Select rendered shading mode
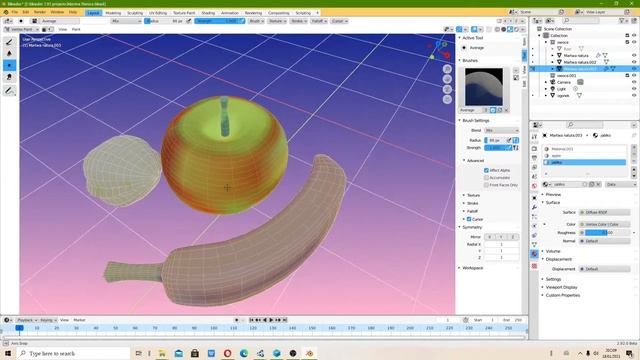Screen dimensions: 640x360 click(x=516, y=29)
